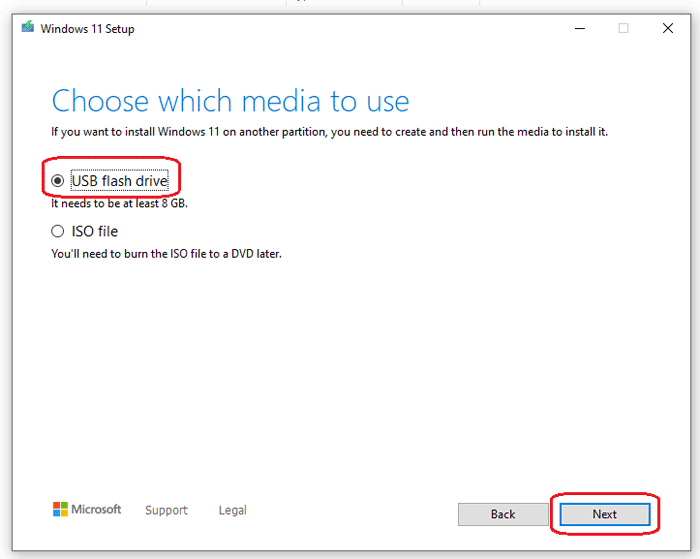Click the disabled maximize window button

coord(624,29)
